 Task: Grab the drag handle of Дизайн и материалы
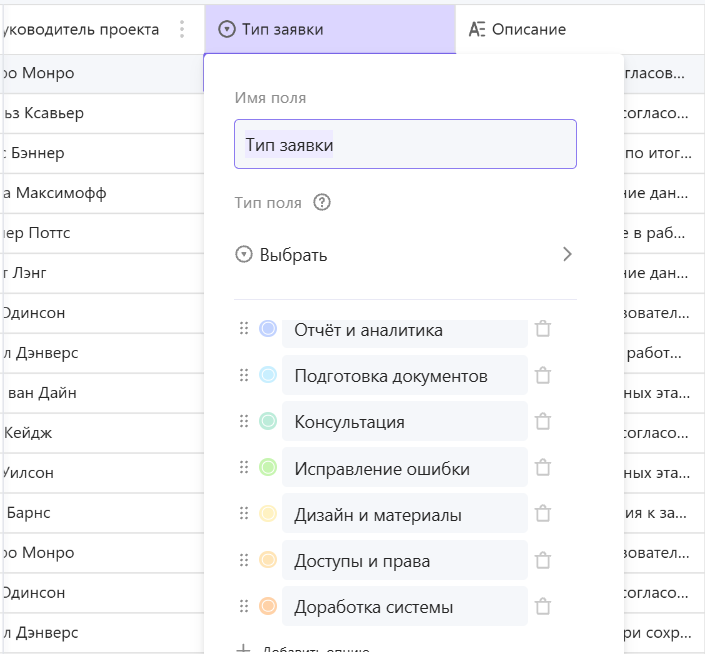(x=244, y=513)
